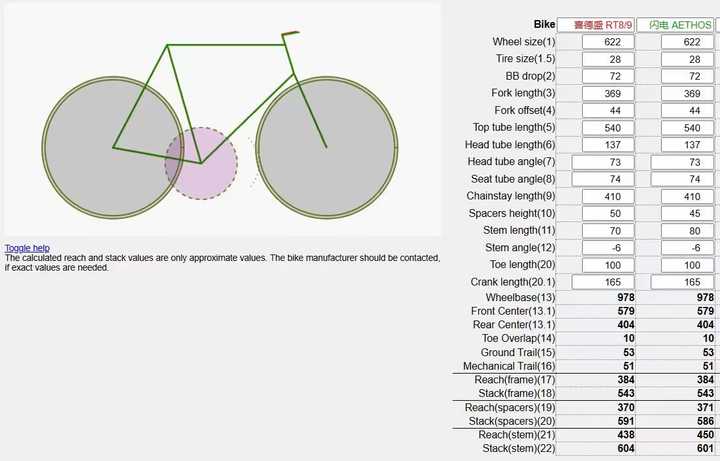Click Toe length field of AETHOS bike
Image resolution: width=720 pixels, height=461 pixels.
686,265
